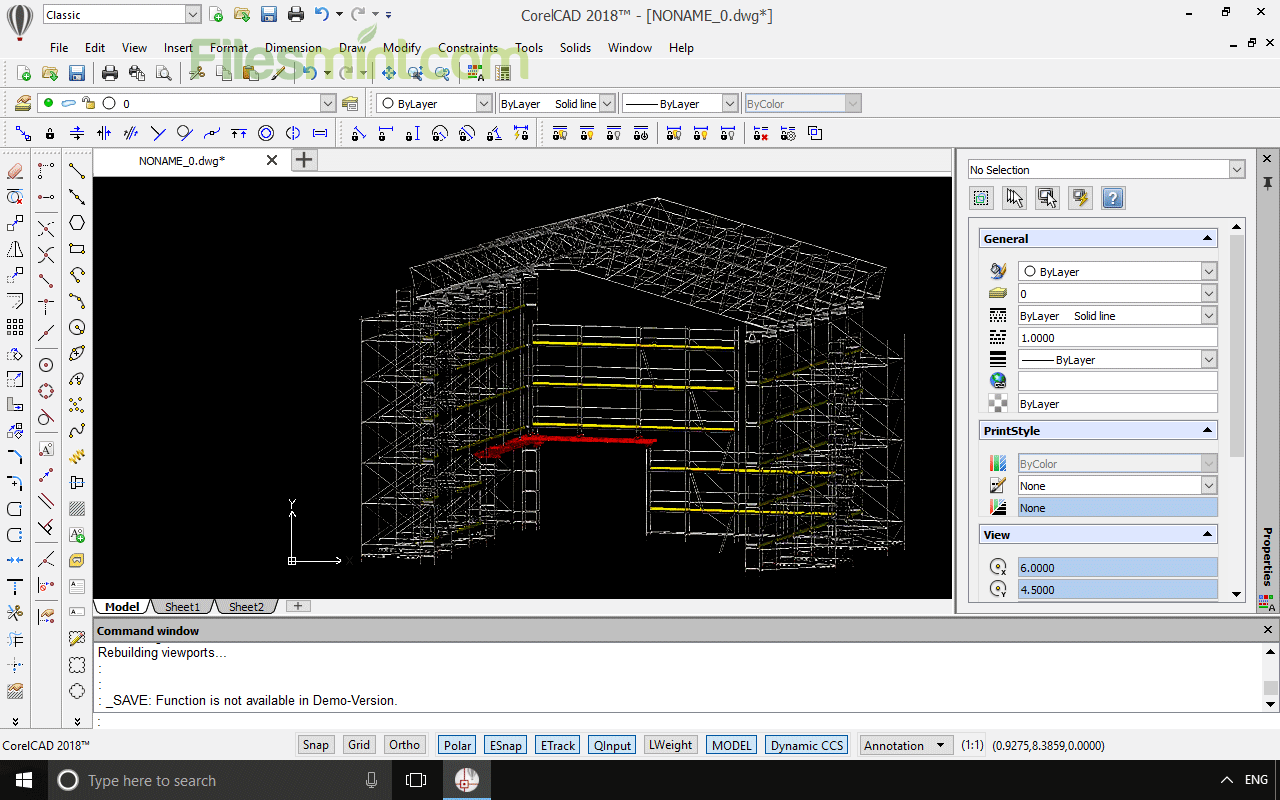
Task: Toggle the Ortho mode button
Action: click(x=404, y=744)
